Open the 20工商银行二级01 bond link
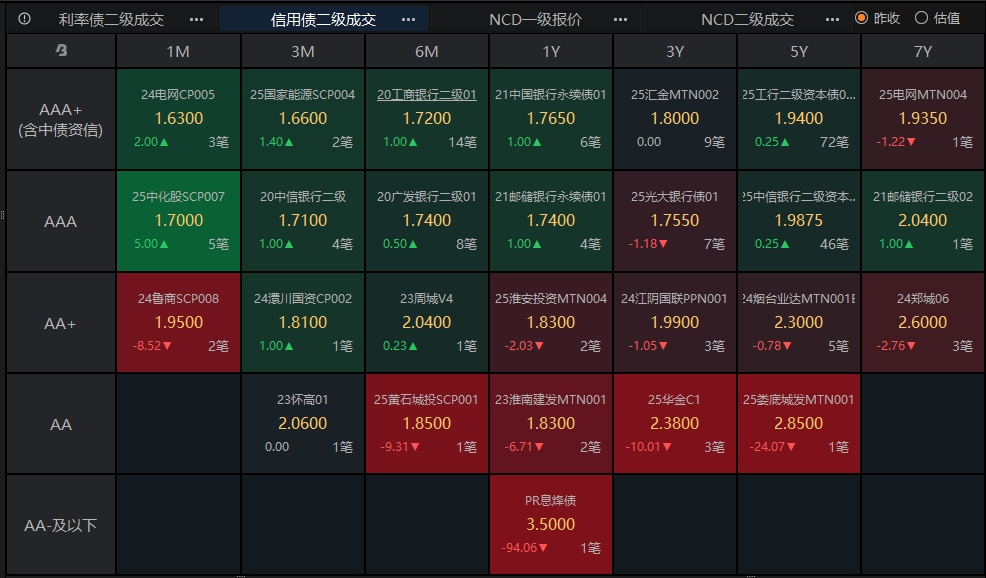The image size is (986, 578). tap(426, 94)
